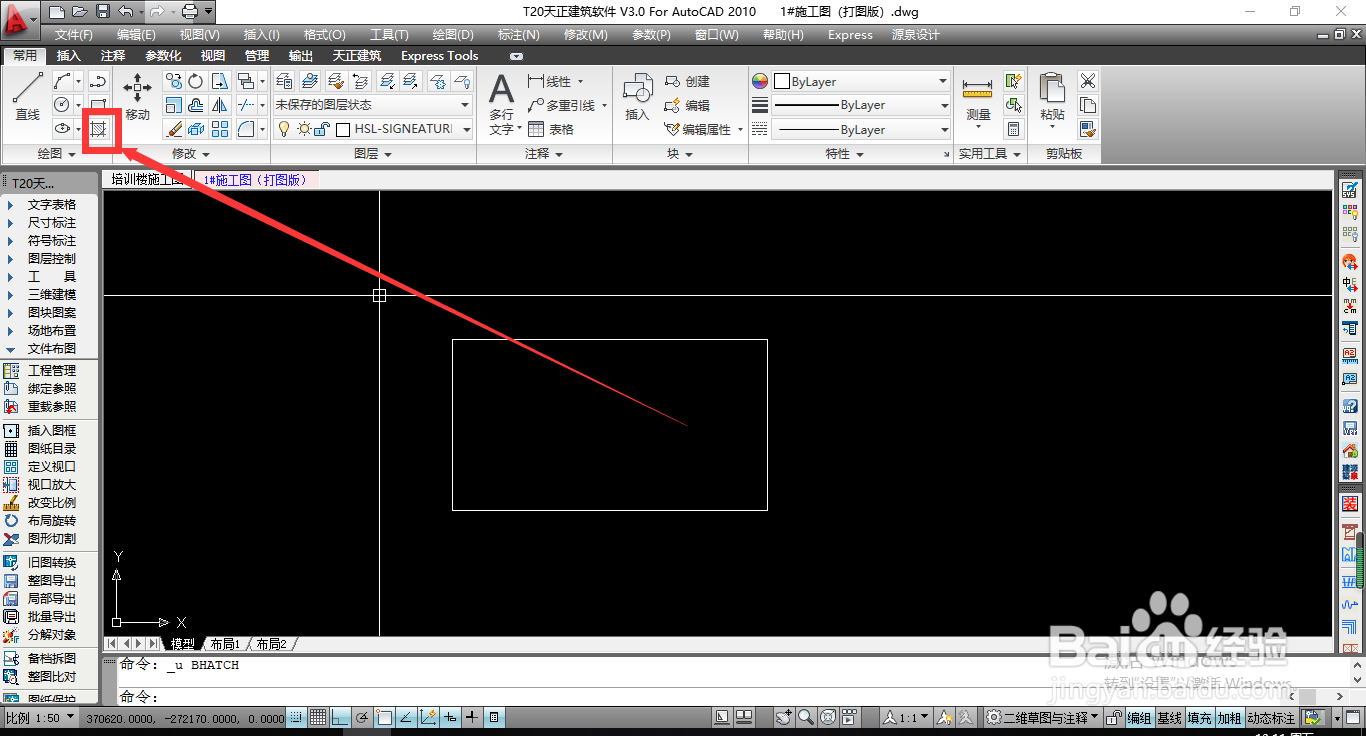
Task: Activate the Hatch pattern fill tool
Action: (98, 129)
